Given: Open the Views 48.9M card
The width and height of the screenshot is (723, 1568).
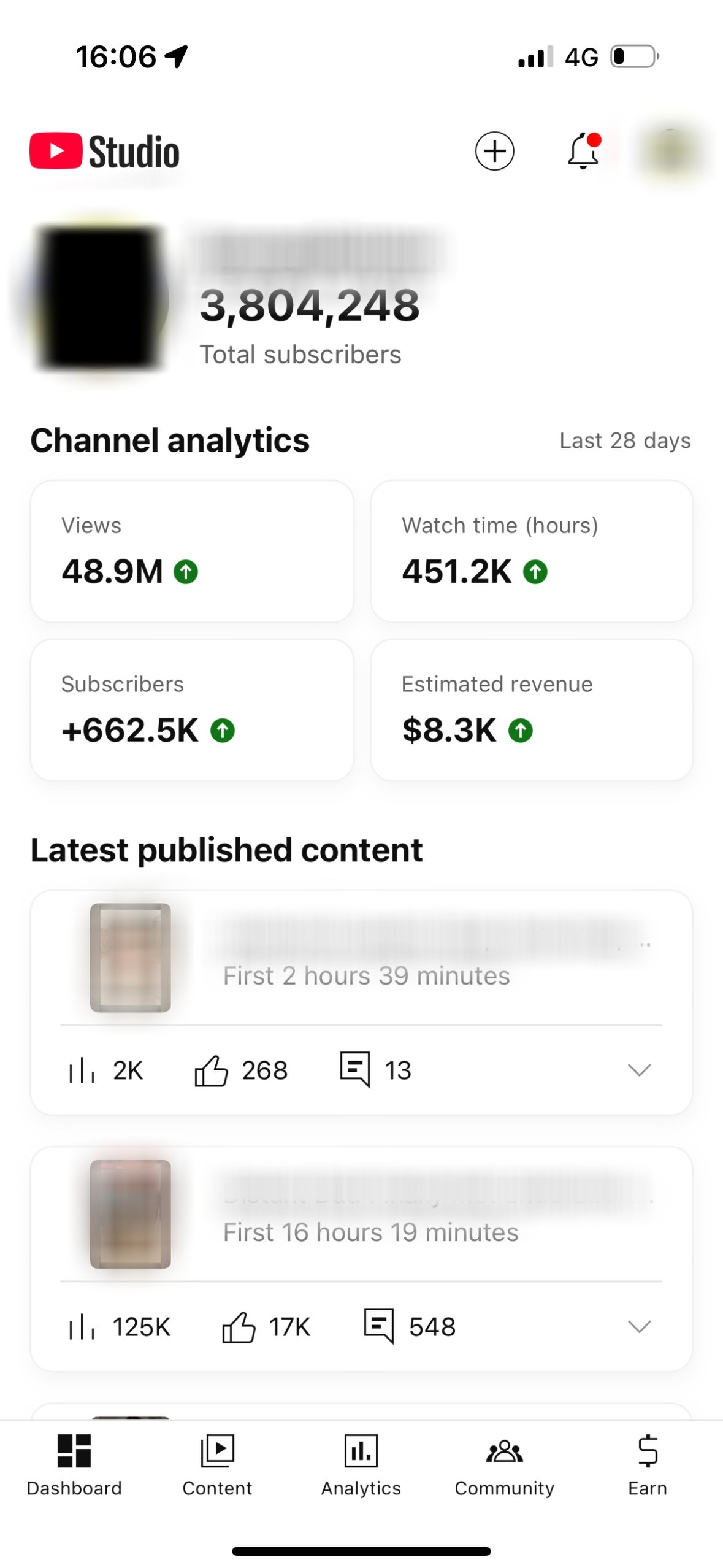Looking at the screenshot, I should tap(192, 551).
